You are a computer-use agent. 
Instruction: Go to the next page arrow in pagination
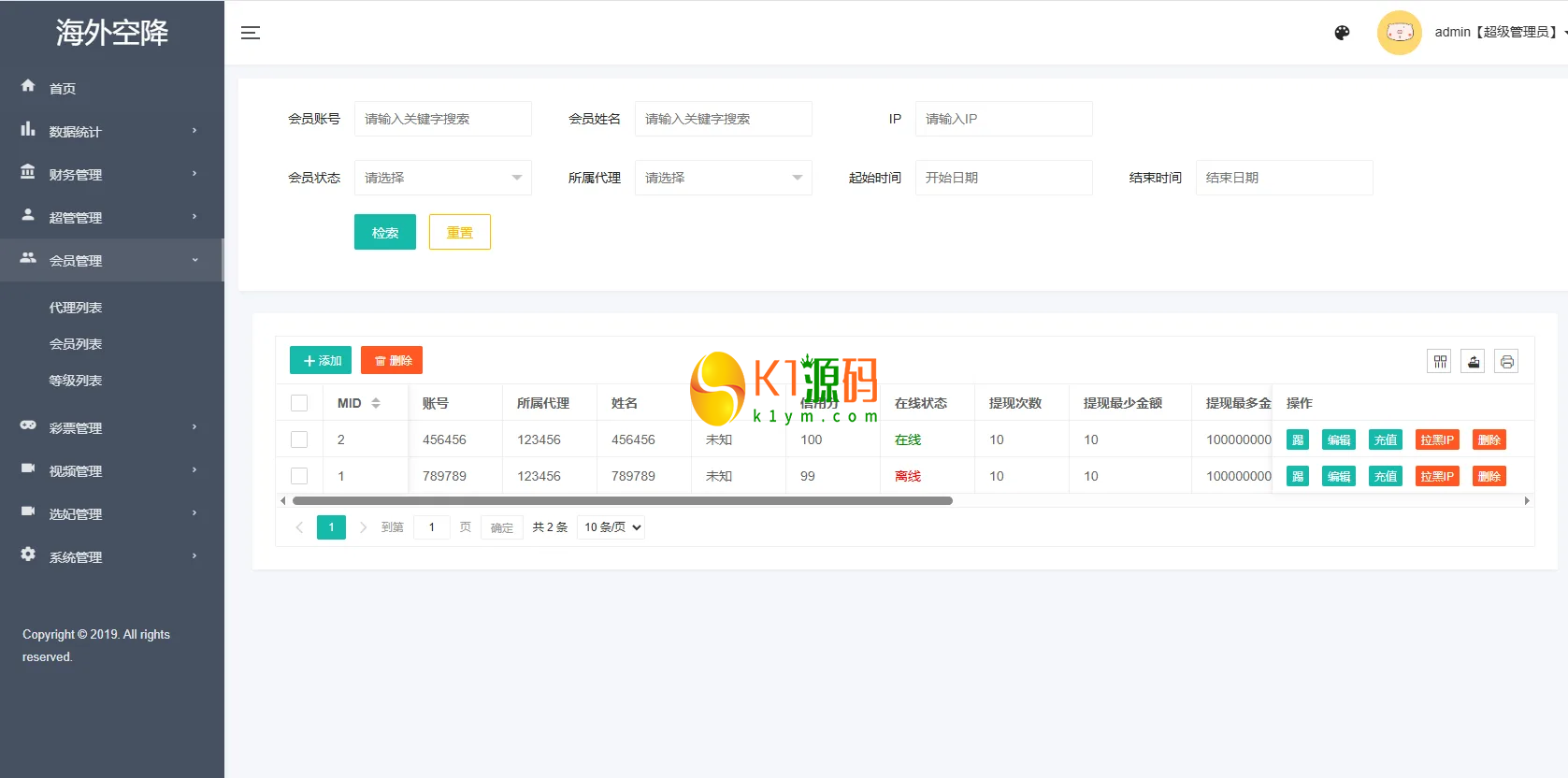[x=363, y=527]
